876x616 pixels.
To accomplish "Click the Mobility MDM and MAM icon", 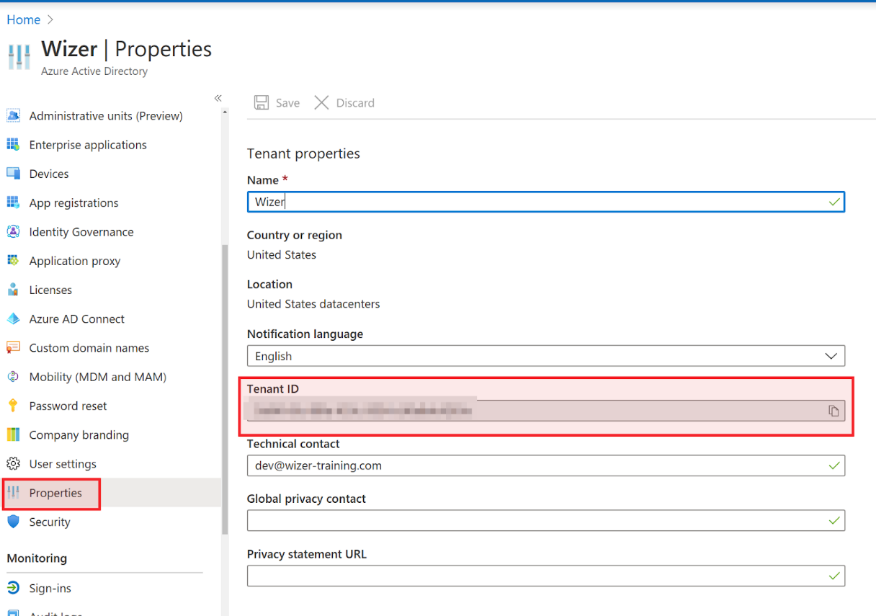I will click(13, 377).
